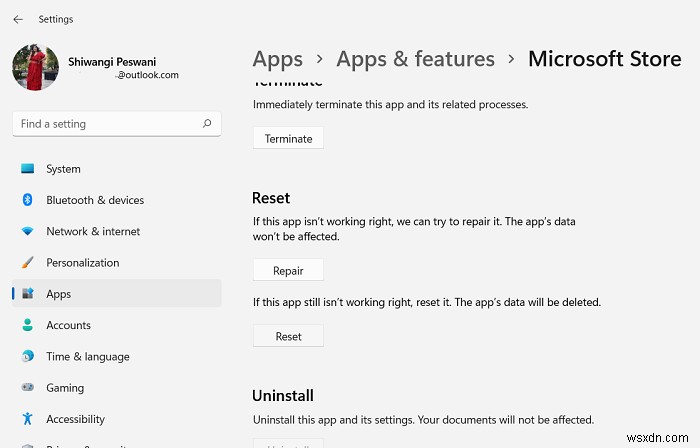The width and height of the screenshot is (700, 448).
Task: Click the @outlook.com email text
Action: pos(148,75)
